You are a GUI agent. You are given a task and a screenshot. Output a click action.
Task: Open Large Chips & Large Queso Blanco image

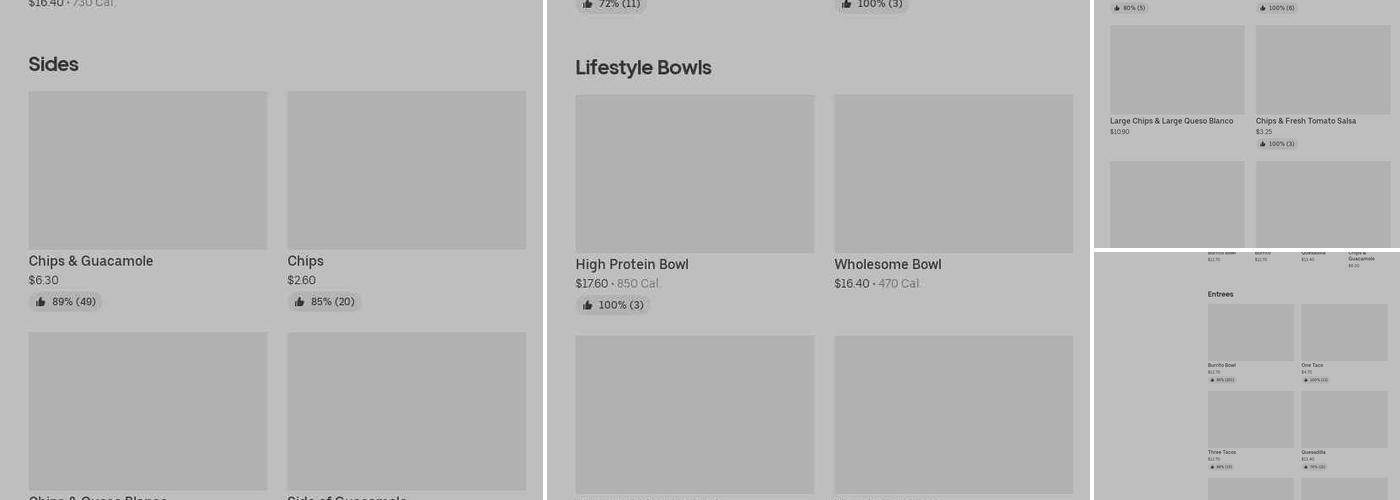click(x=1177, y=70)
